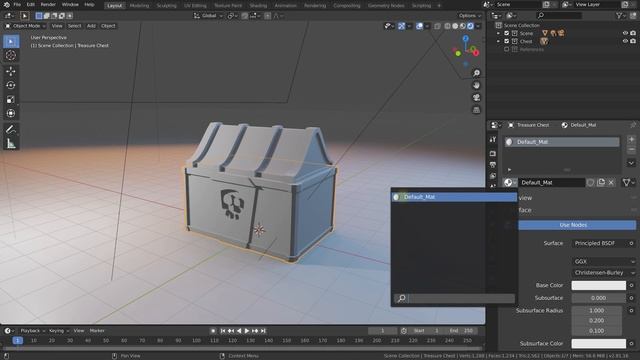Pick the Measure ruler tool

pos(11,144)
